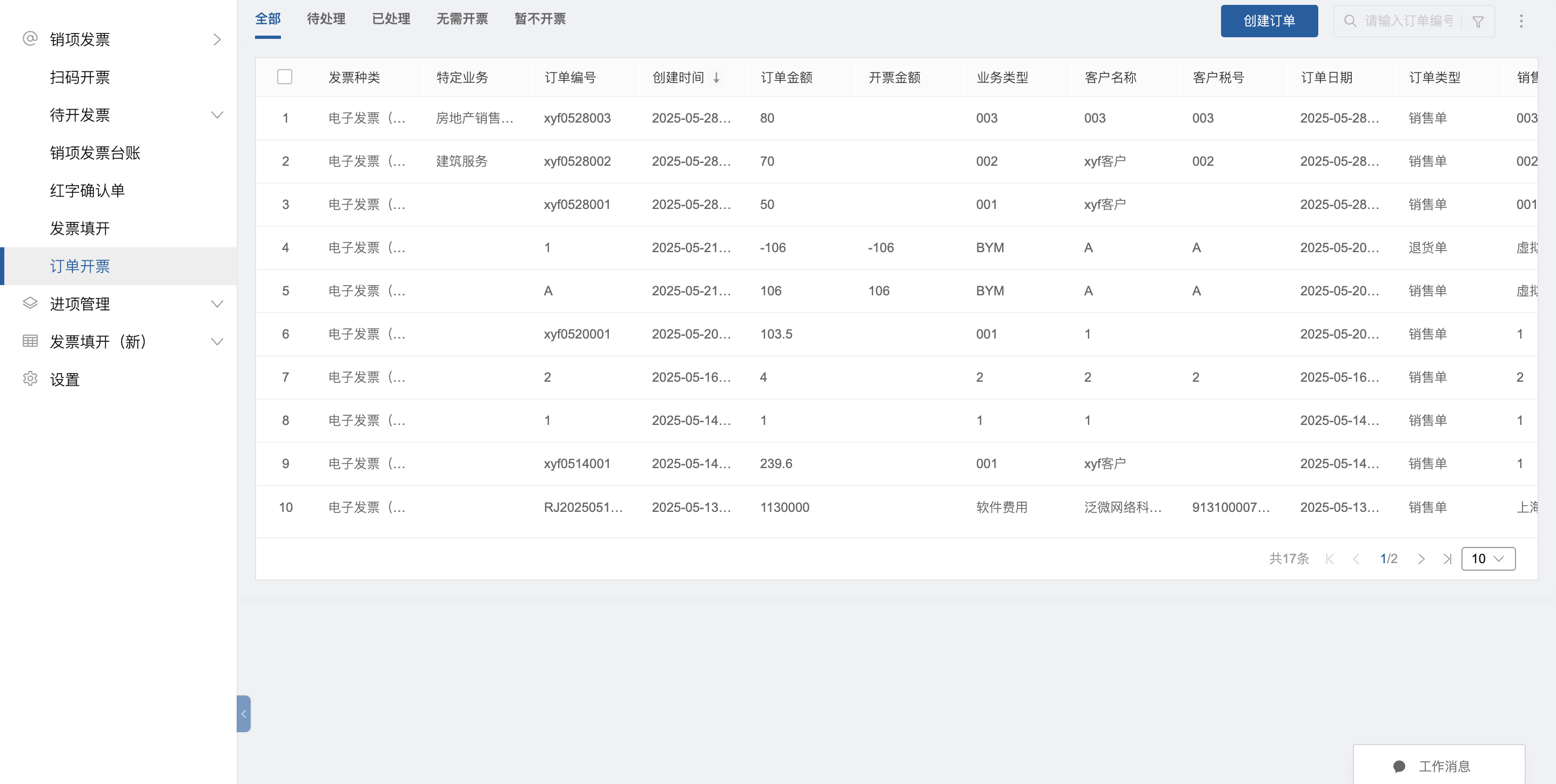1556x784 pixels.
Task: Click the 进项管理 layers icon
Action: coord(30,303)
